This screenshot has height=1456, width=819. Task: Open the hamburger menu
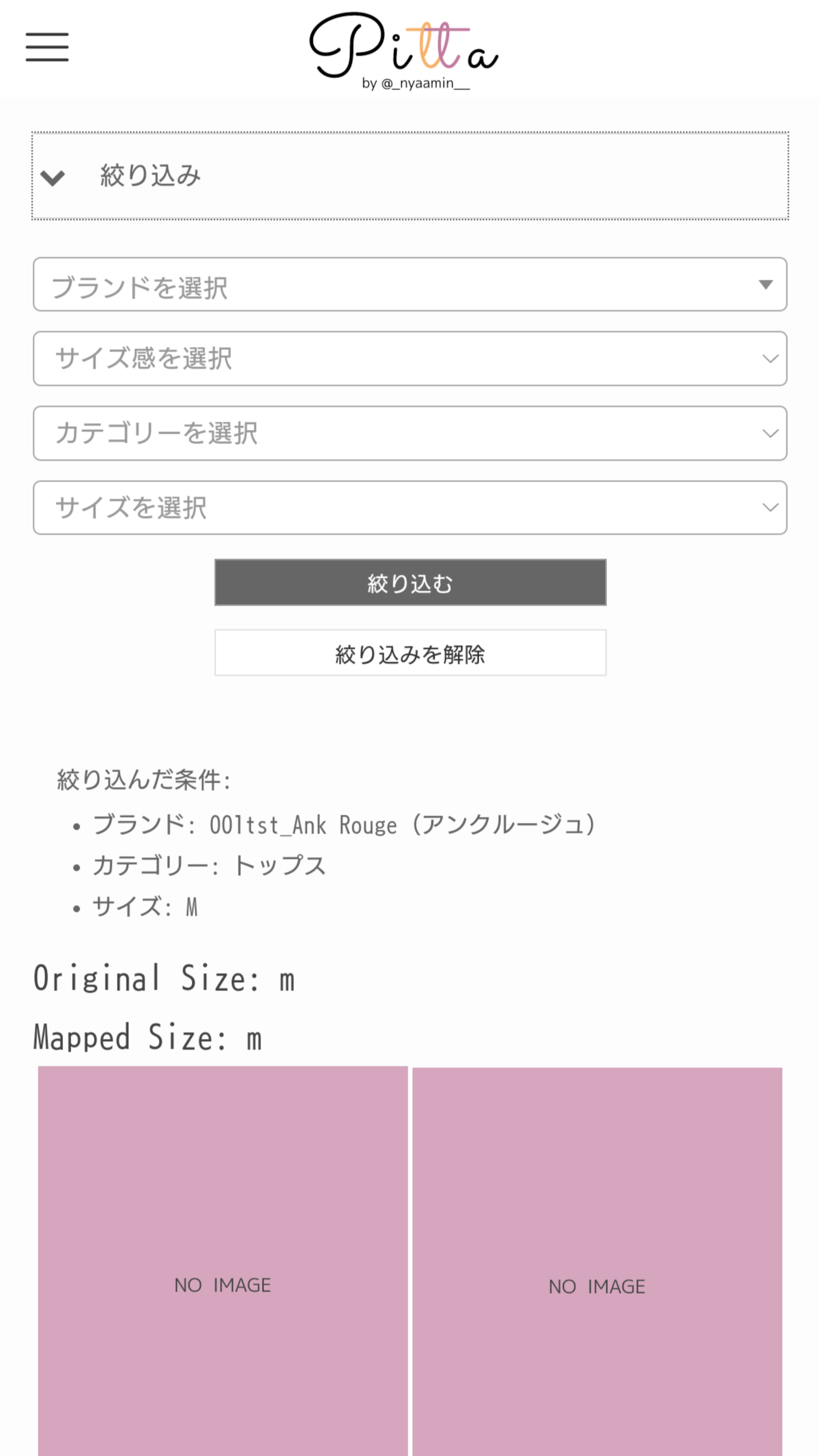click(47, 46)
